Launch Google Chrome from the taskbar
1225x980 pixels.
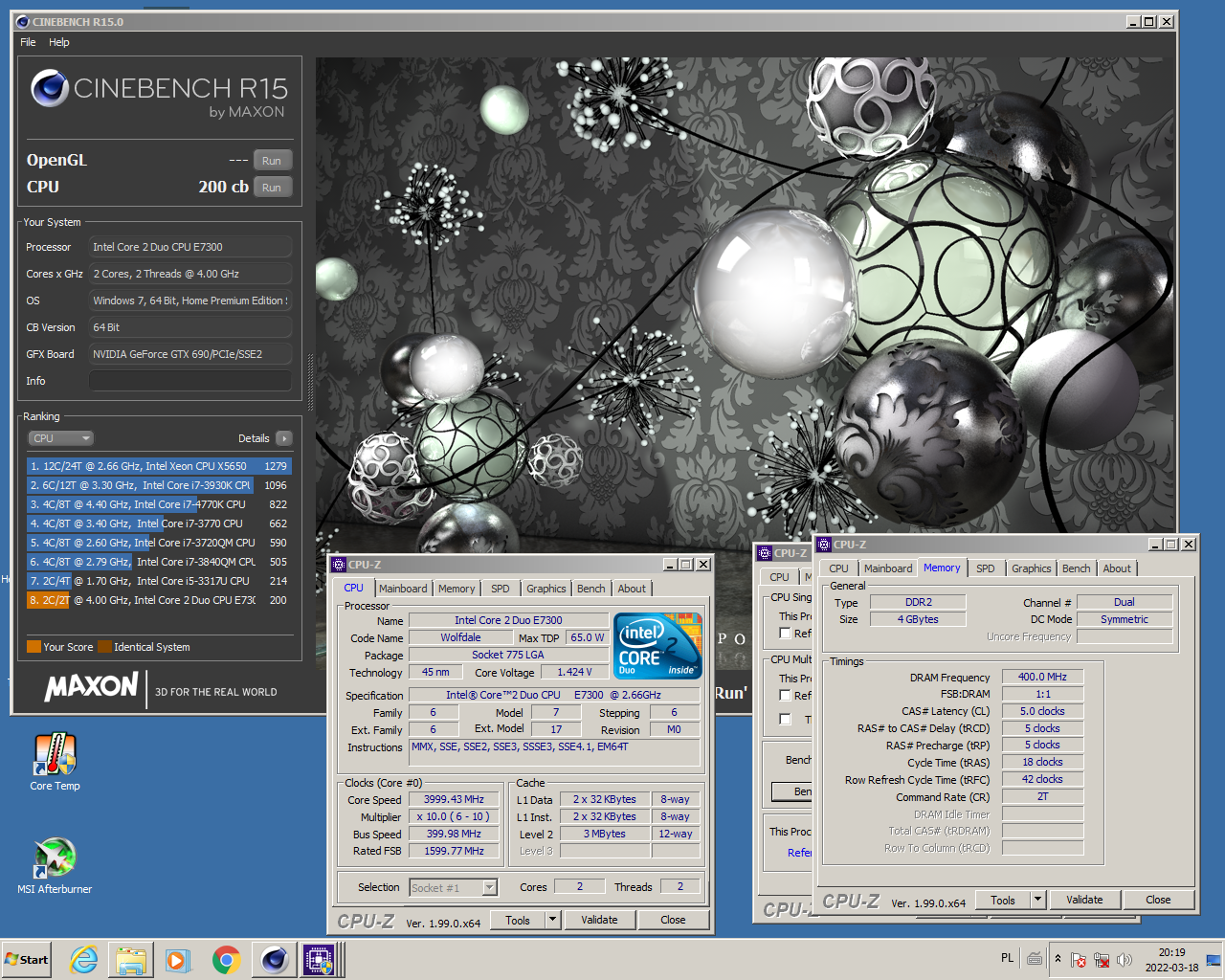pos(226,960)
